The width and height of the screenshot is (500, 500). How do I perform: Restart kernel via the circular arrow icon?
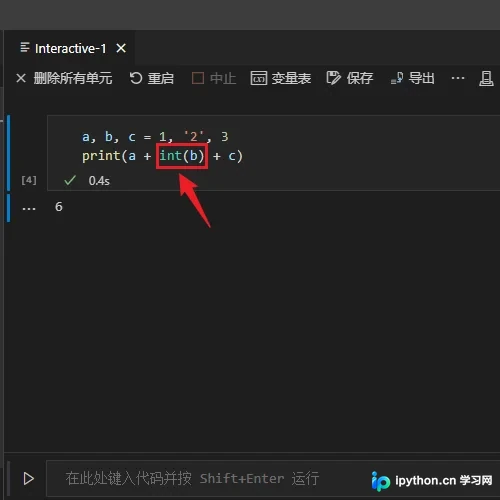136,78
